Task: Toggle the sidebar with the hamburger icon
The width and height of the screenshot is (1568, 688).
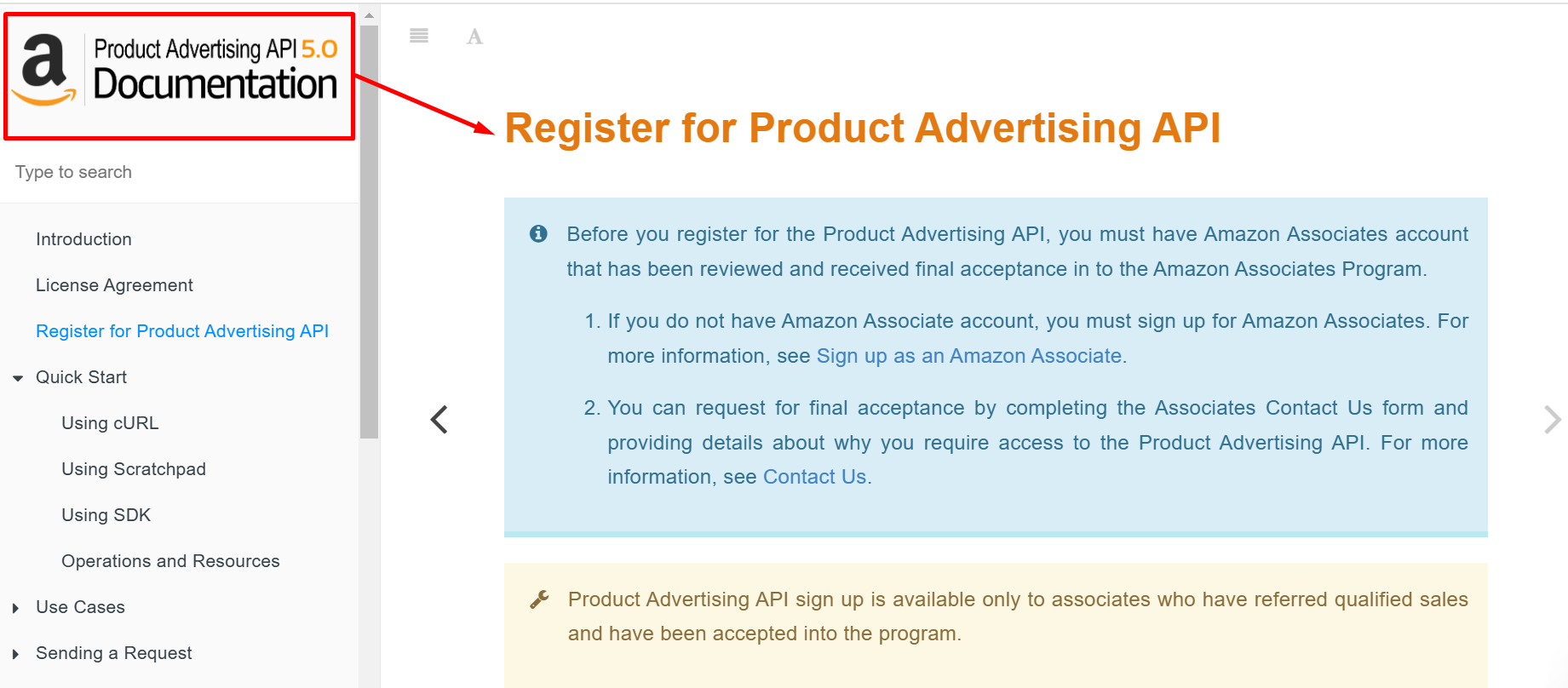Action: (x=419, y=36)
